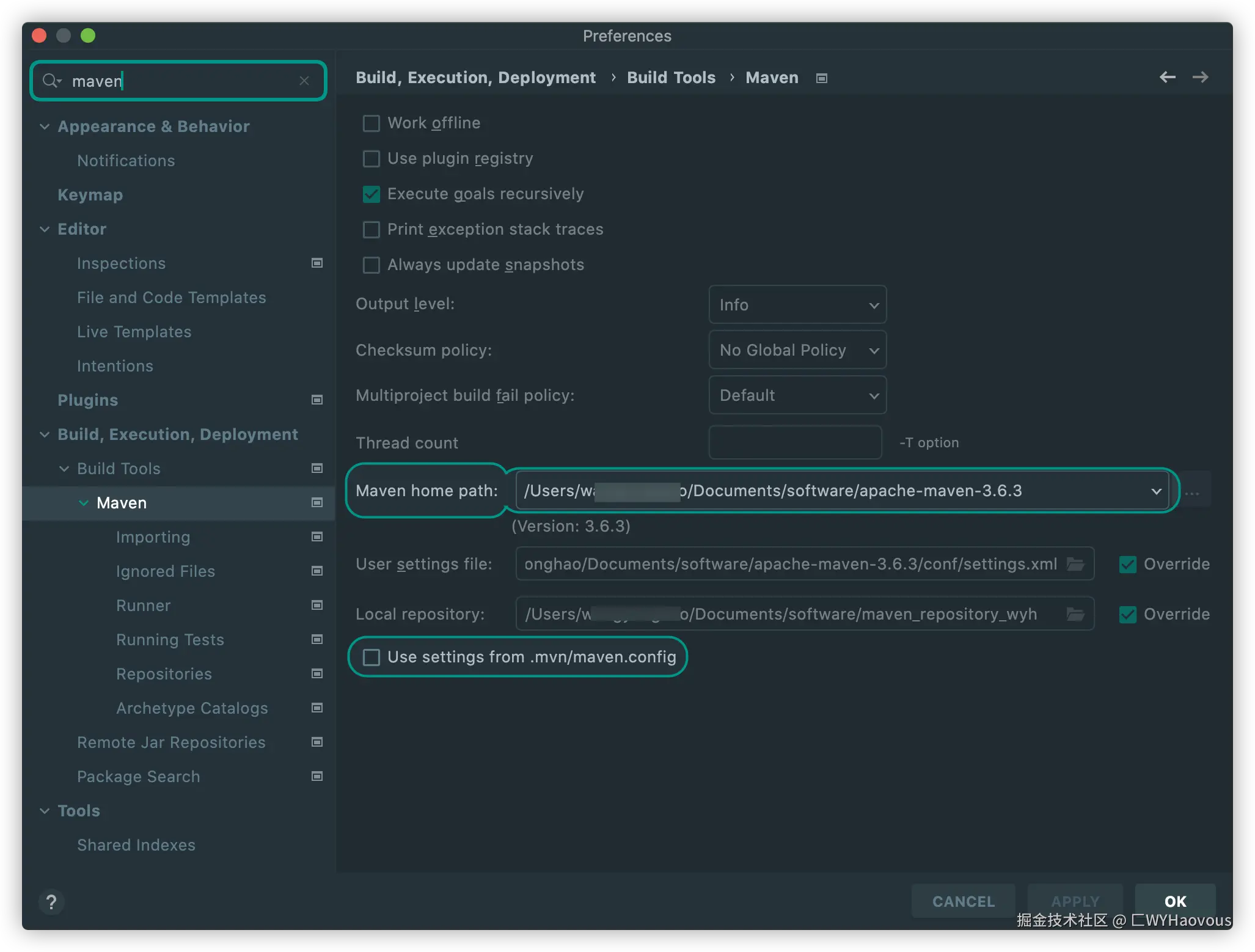1255x952 pixels.
Task: Open the Keymap settings page
Action: click(90, 195)
